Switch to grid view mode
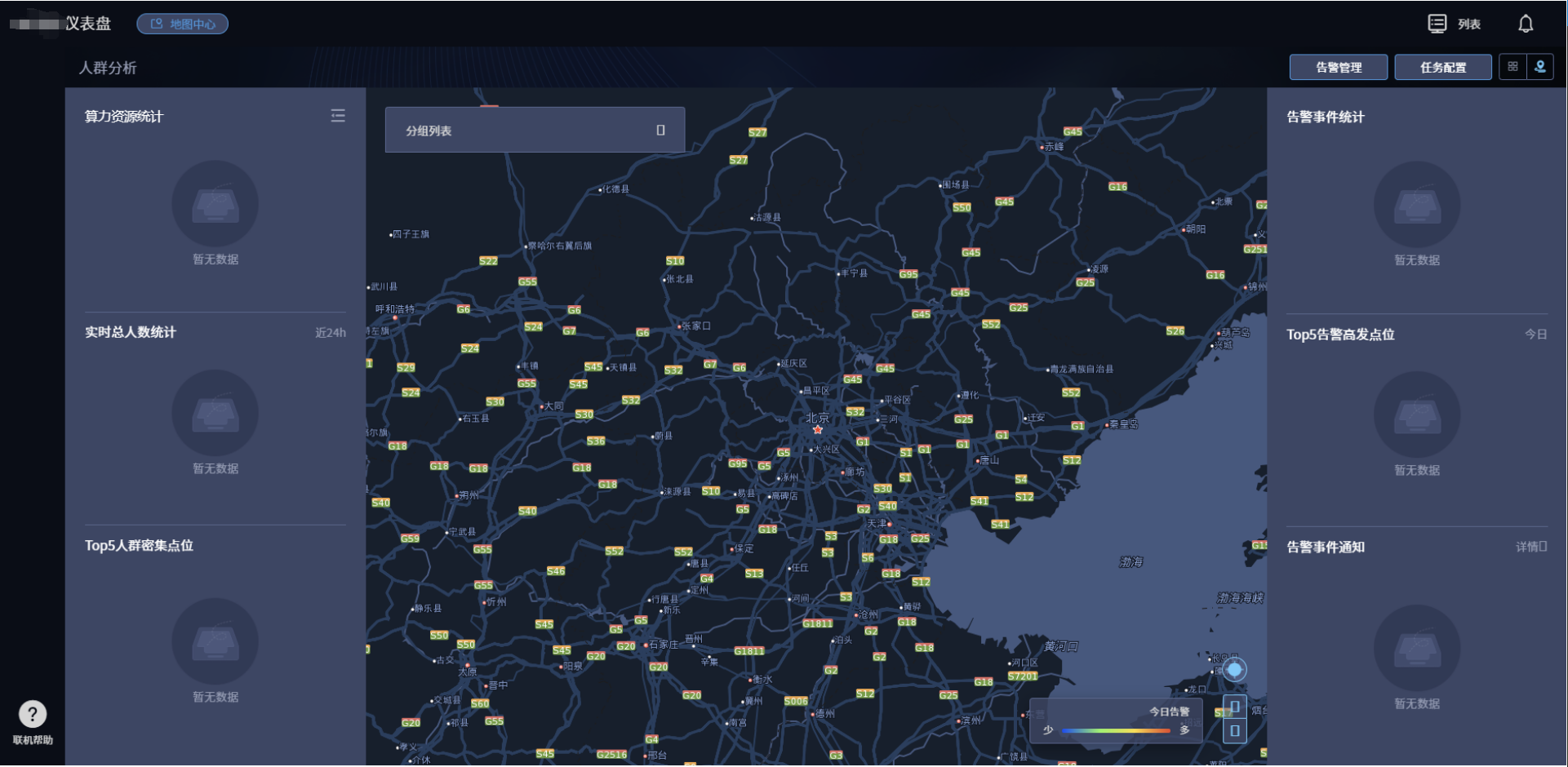The width and height of the screenshot is (1568, 767). 1512,67
